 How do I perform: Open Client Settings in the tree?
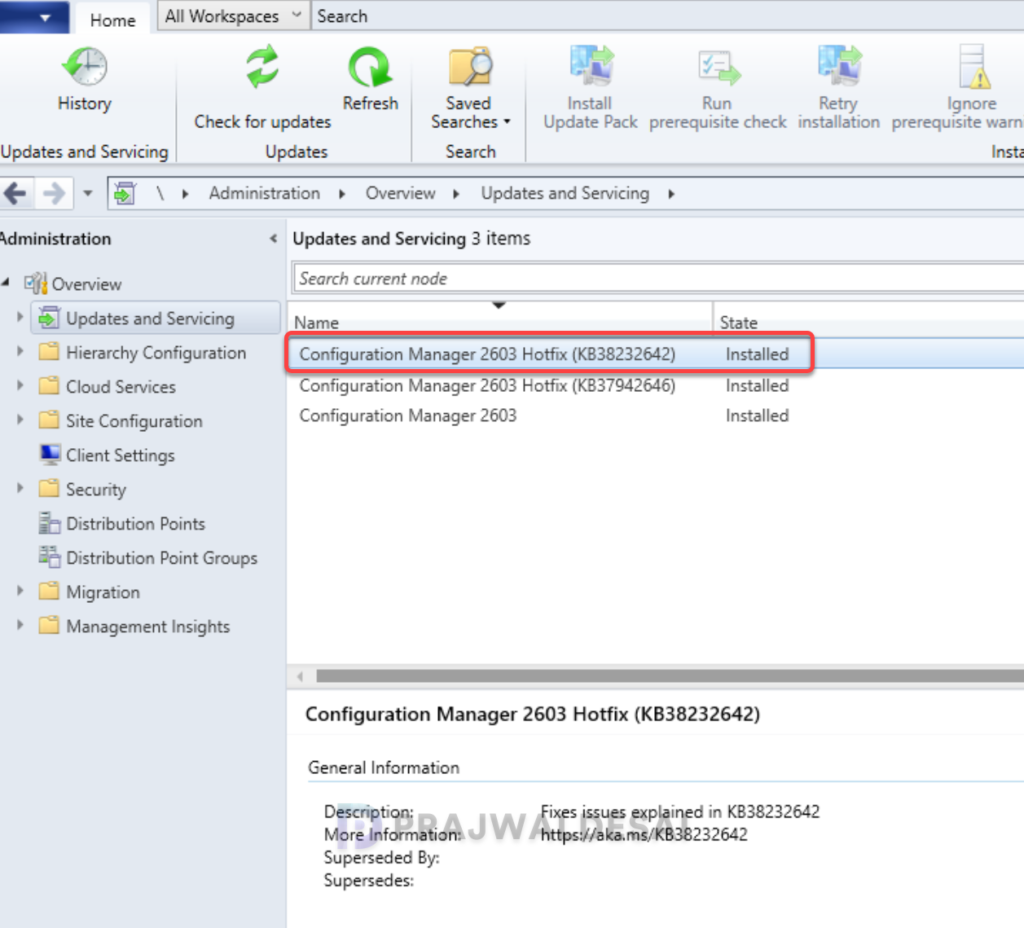[x=120, y=455]
